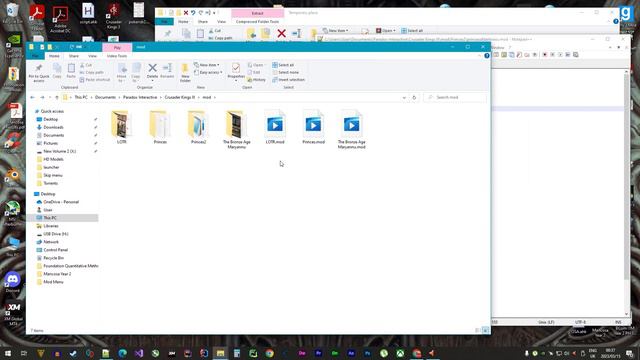Select The Bronze Age Maryannu folder
Screen dimensions: 640x360
coord(237,129)
